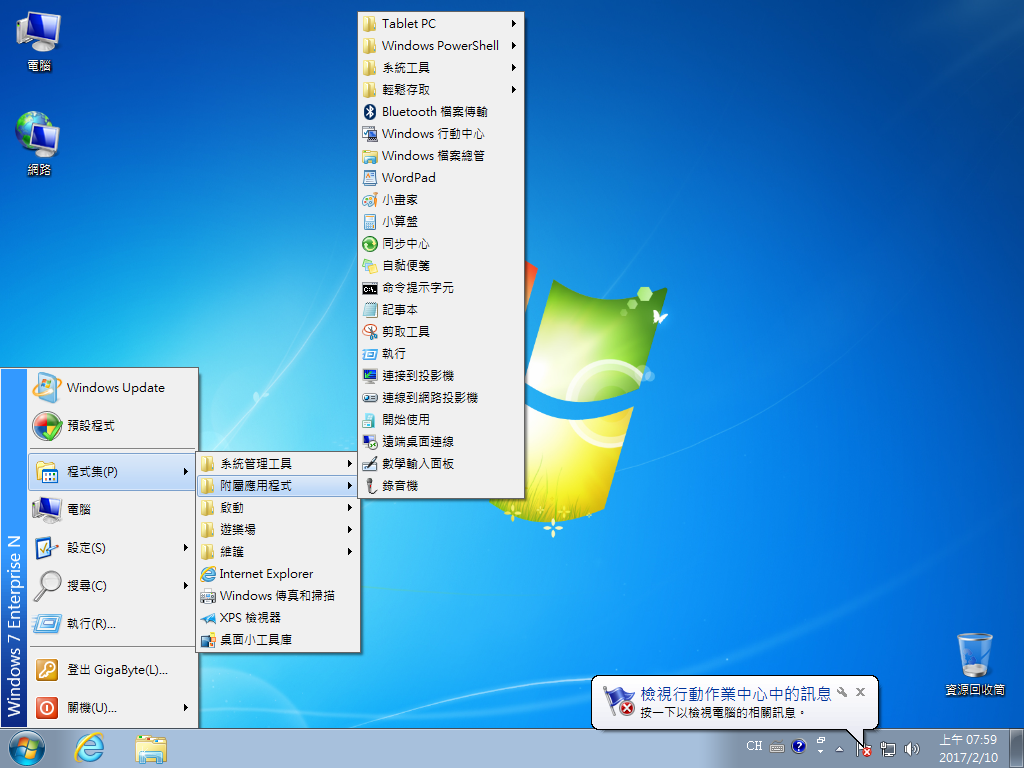Select Windows 行動中心 menu entry

441,134
